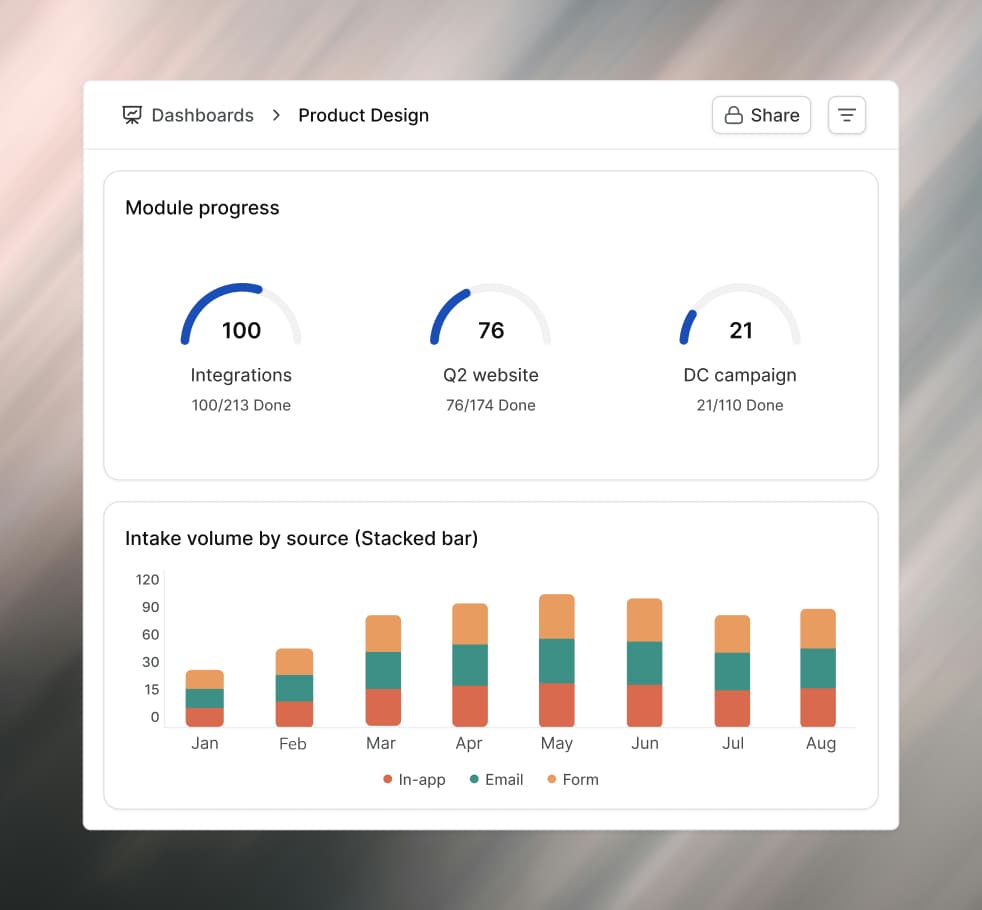Click the breadcrumb chevron after Dashboards

pyautogui.click(x=276, y=115)
